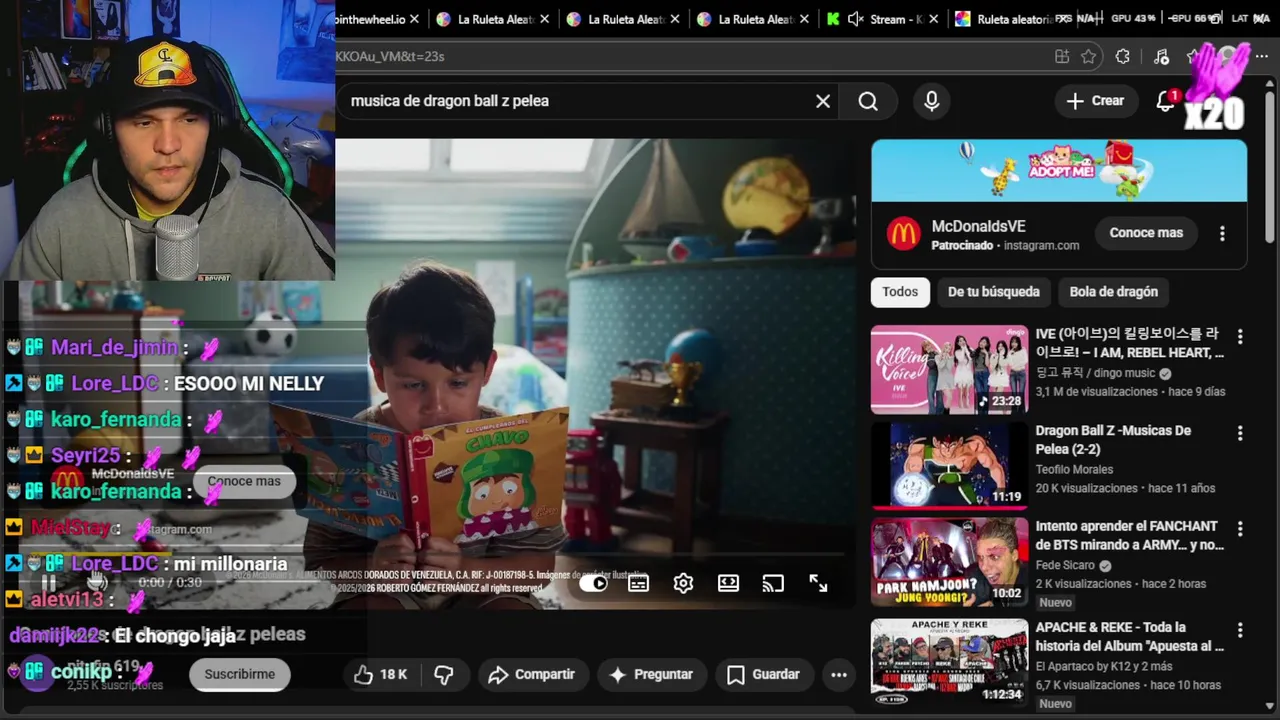
Task: Open YouTube notifications bell
Action: click(x=1166, y=101)
